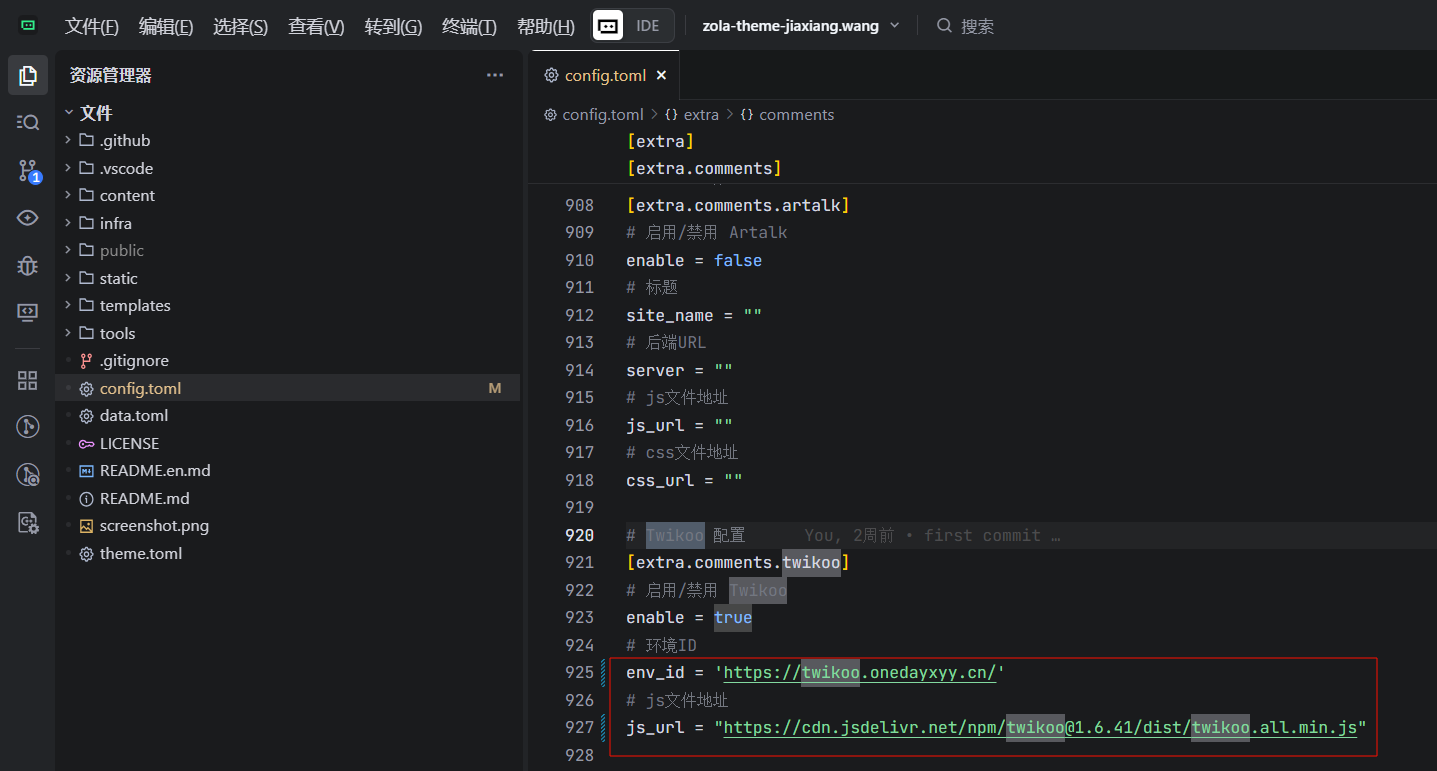This screenshot has height=771, width=1437.
Task: Expand the content folder
Action: (68, 196)
